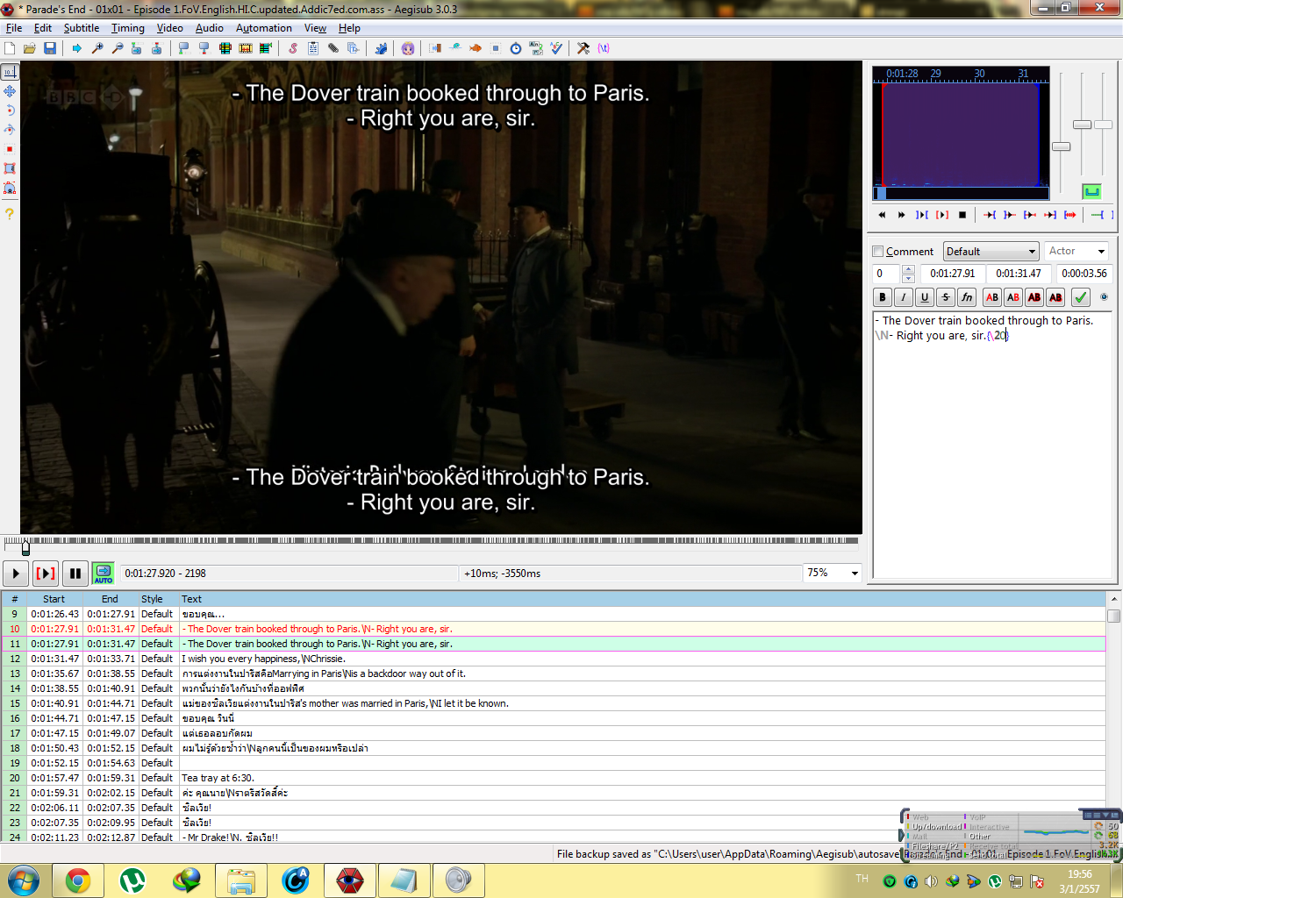
Task: Toggle the Comment checkbox
Action: click(x=878, y=252)
